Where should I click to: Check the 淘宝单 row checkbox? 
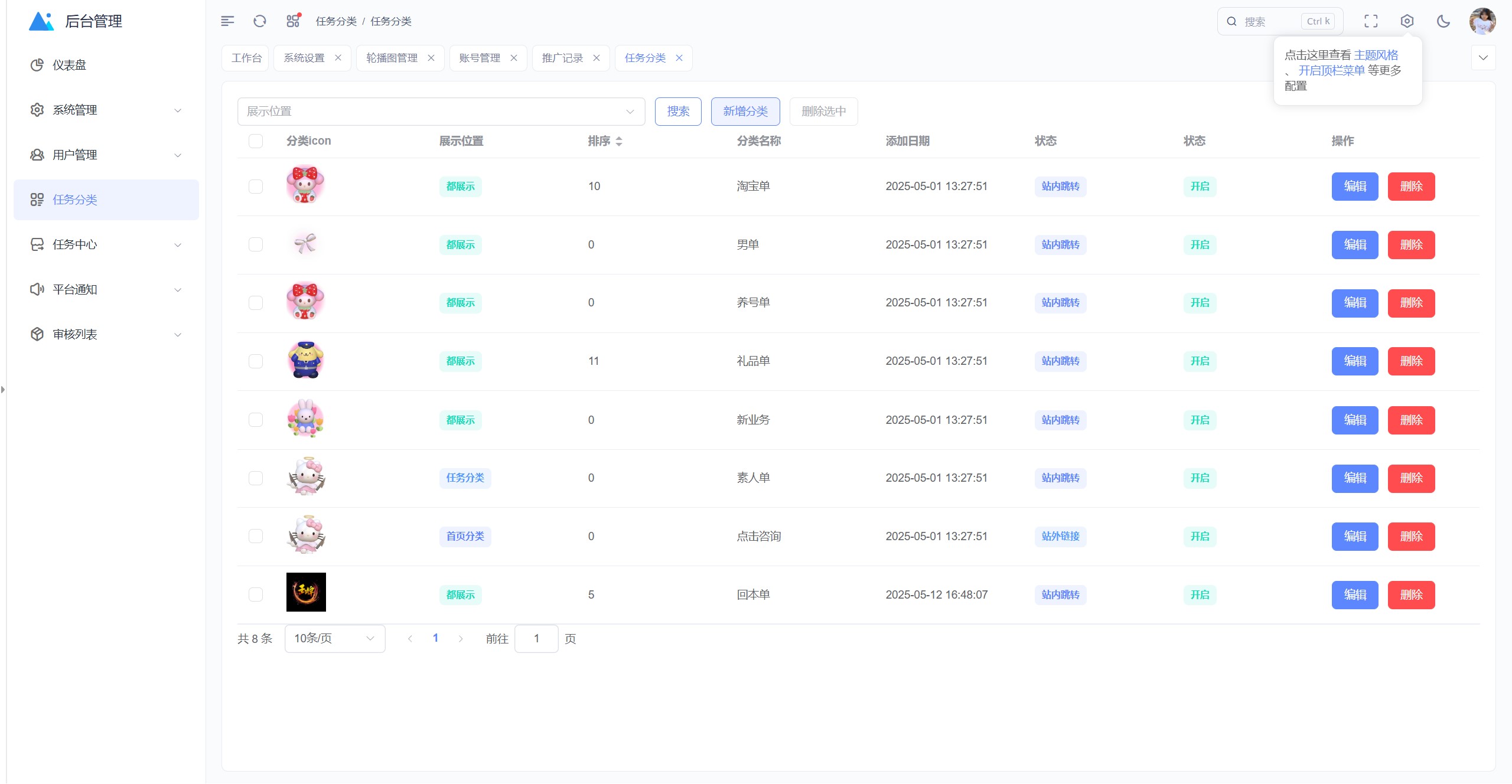256,187
